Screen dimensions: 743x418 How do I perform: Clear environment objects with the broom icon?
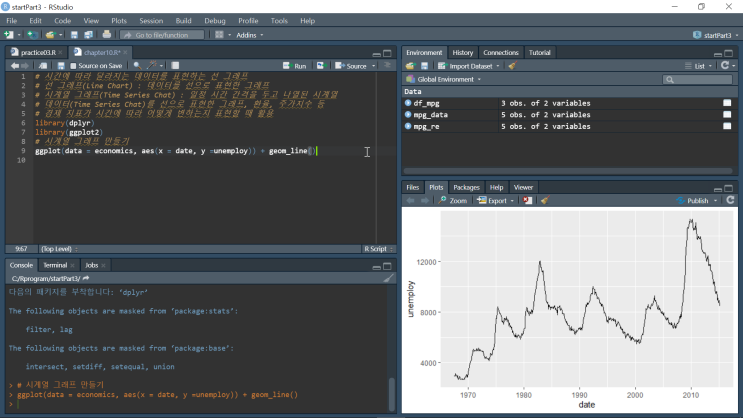[512, 66]
